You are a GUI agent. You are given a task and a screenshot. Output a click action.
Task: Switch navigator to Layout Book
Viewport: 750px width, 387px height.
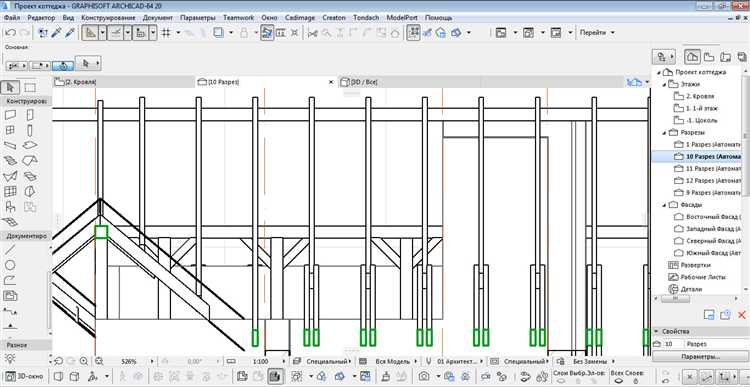[726, 57]
